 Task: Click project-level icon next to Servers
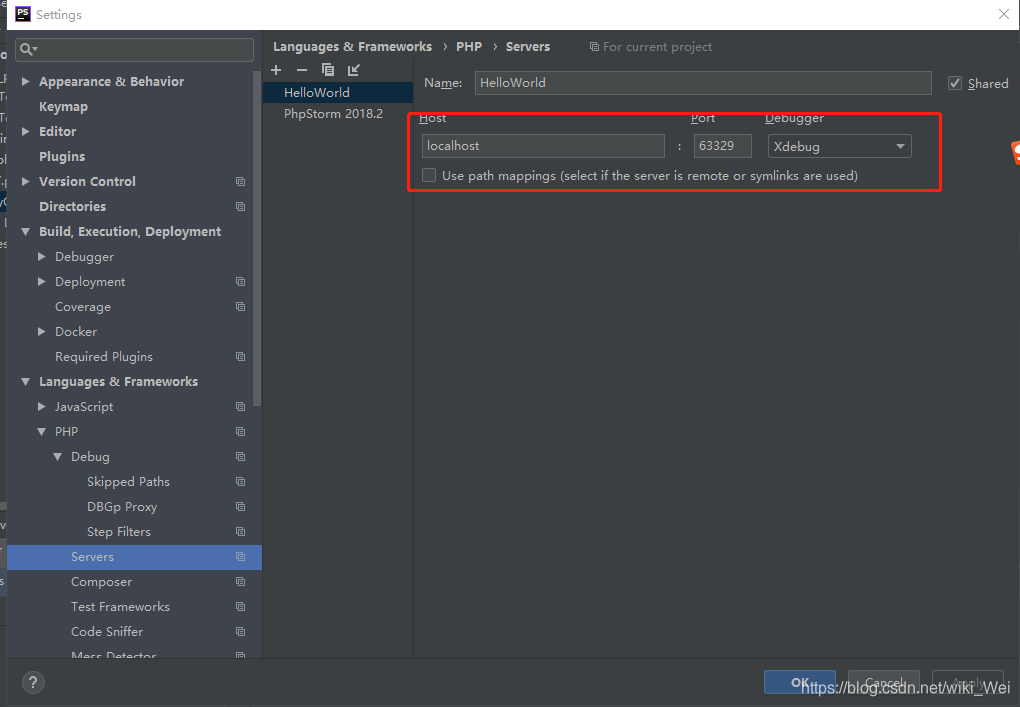241,557
